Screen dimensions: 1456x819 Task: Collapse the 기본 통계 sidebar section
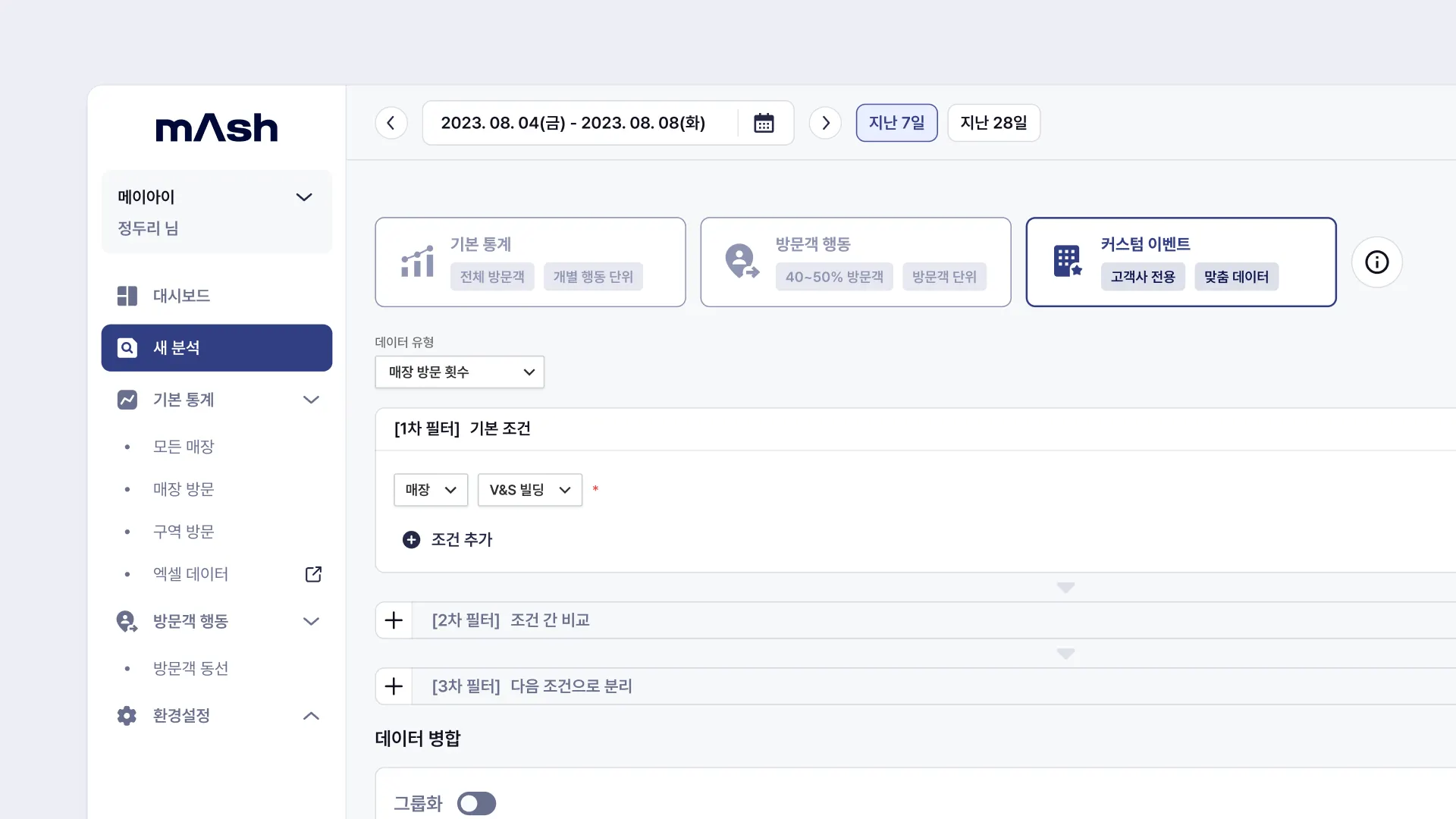pyautogui.click(x=311, y=400)
